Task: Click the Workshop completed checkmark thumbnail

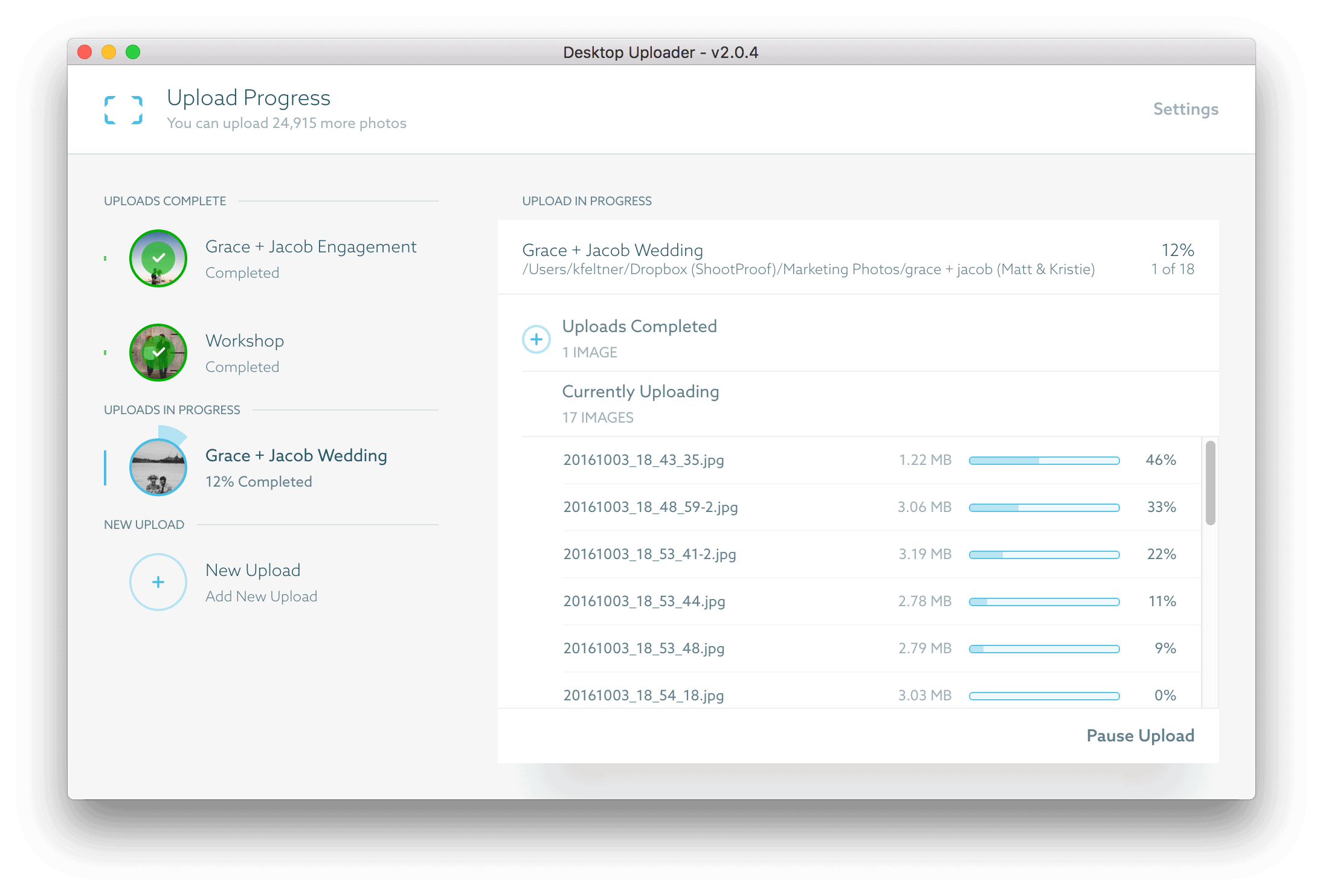Action: click(158, 353)
